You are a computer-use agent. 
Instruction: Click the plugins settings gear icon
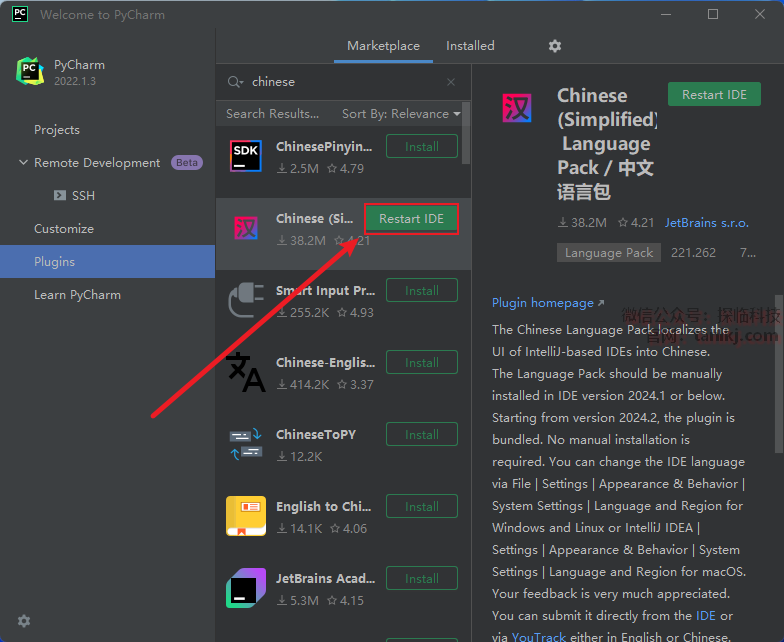555,46
